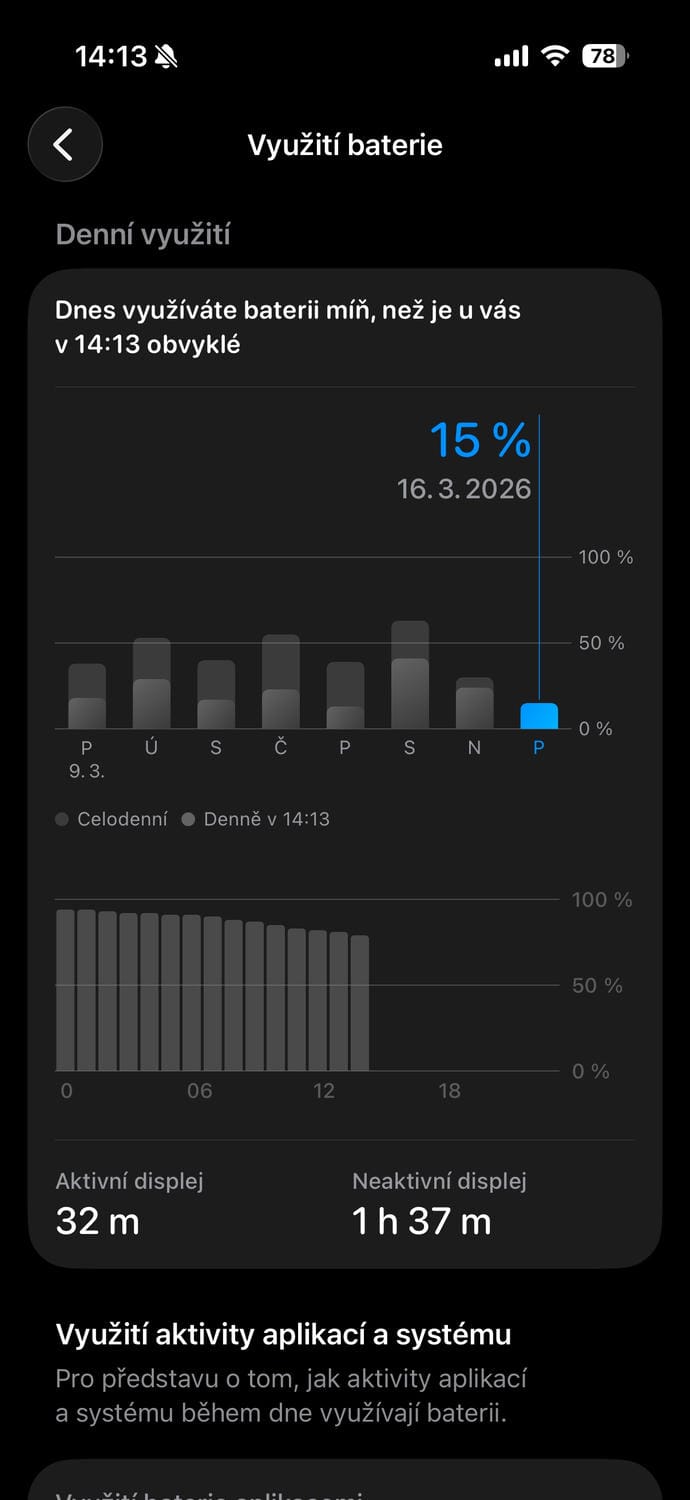Viewport: 690px width, 1500px height.
Task: Tap the Neaktivní displej 1 h 37 m stat
Action: [438, 1204]
